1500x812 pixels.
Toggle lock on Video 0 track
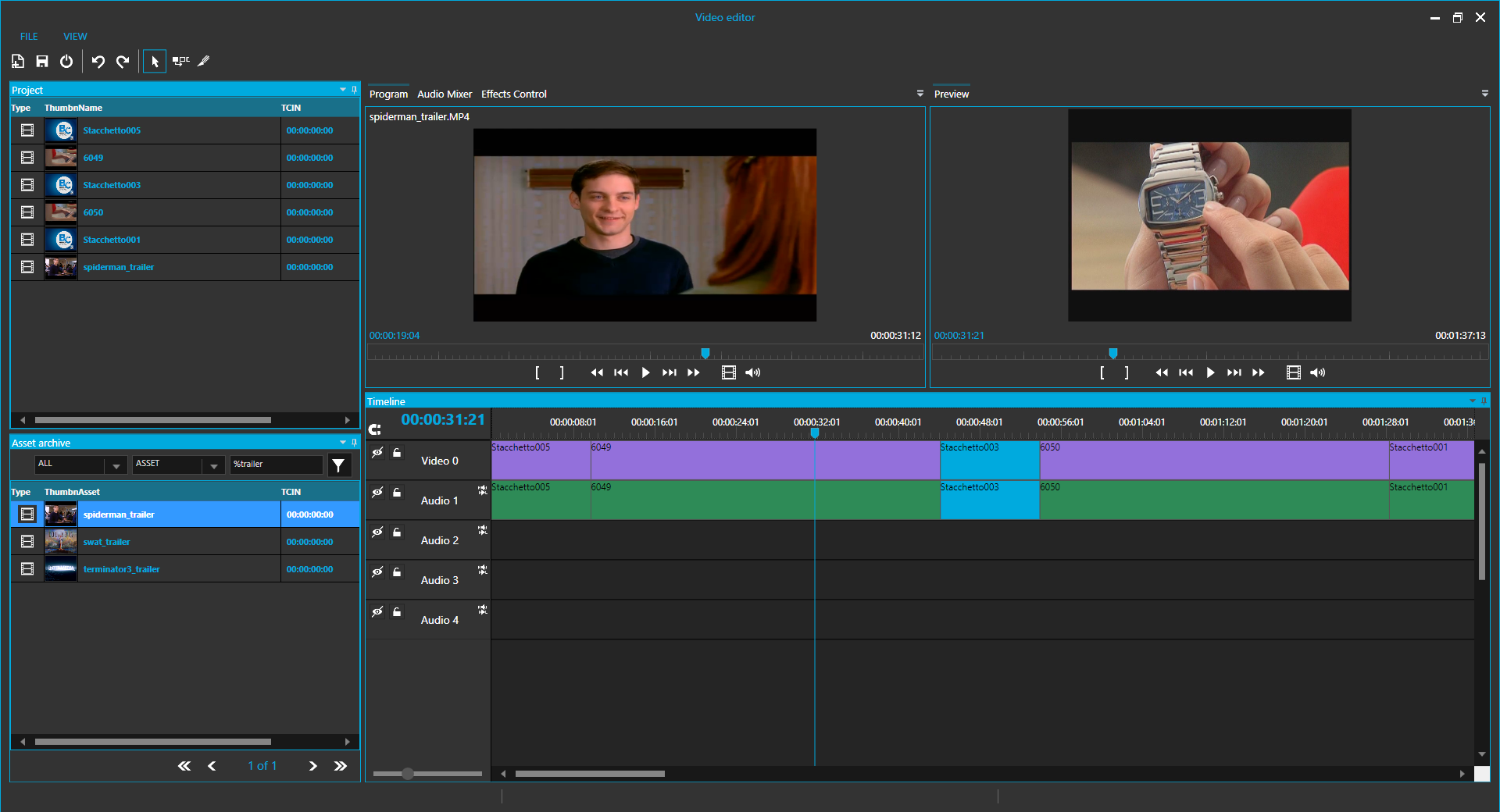[397, 452]
